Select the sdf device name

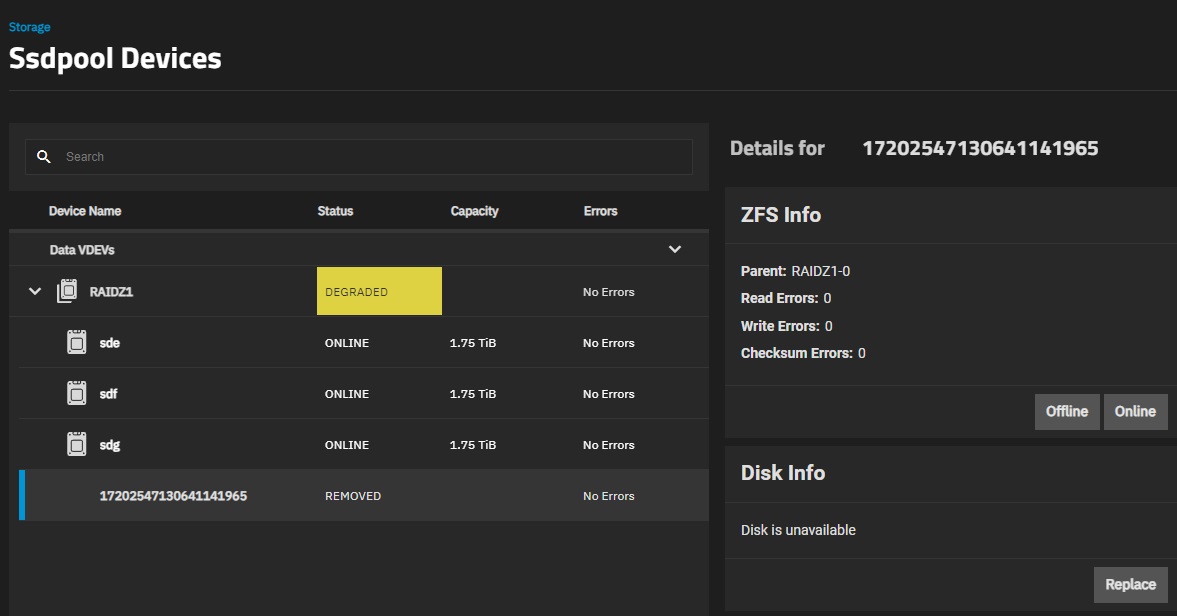pyautogui.click(x=109, y=394)
